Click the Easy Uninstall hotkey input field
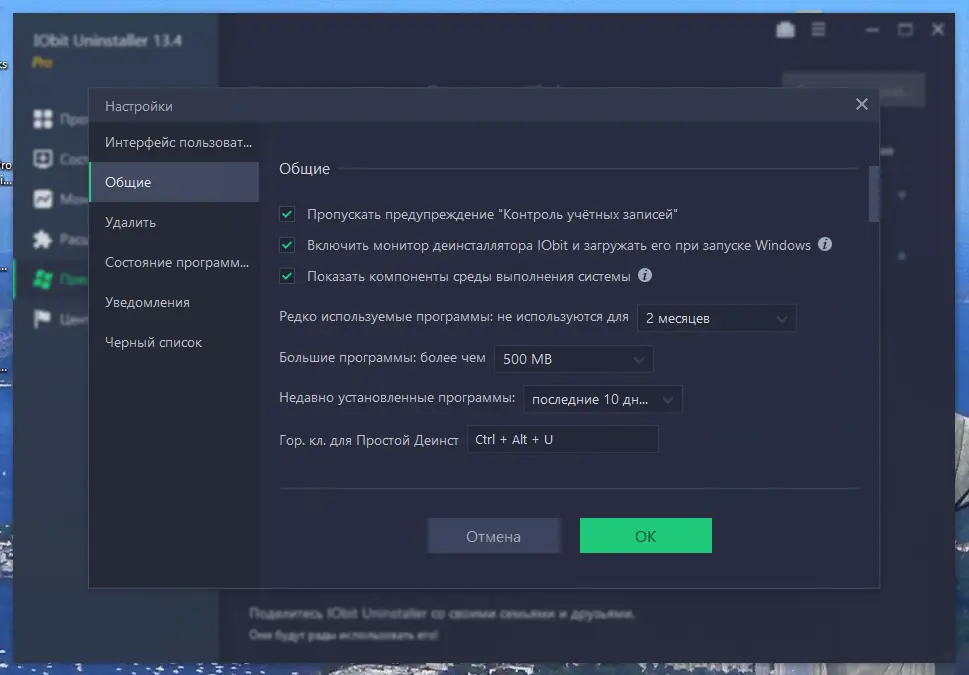 (562, 438)
